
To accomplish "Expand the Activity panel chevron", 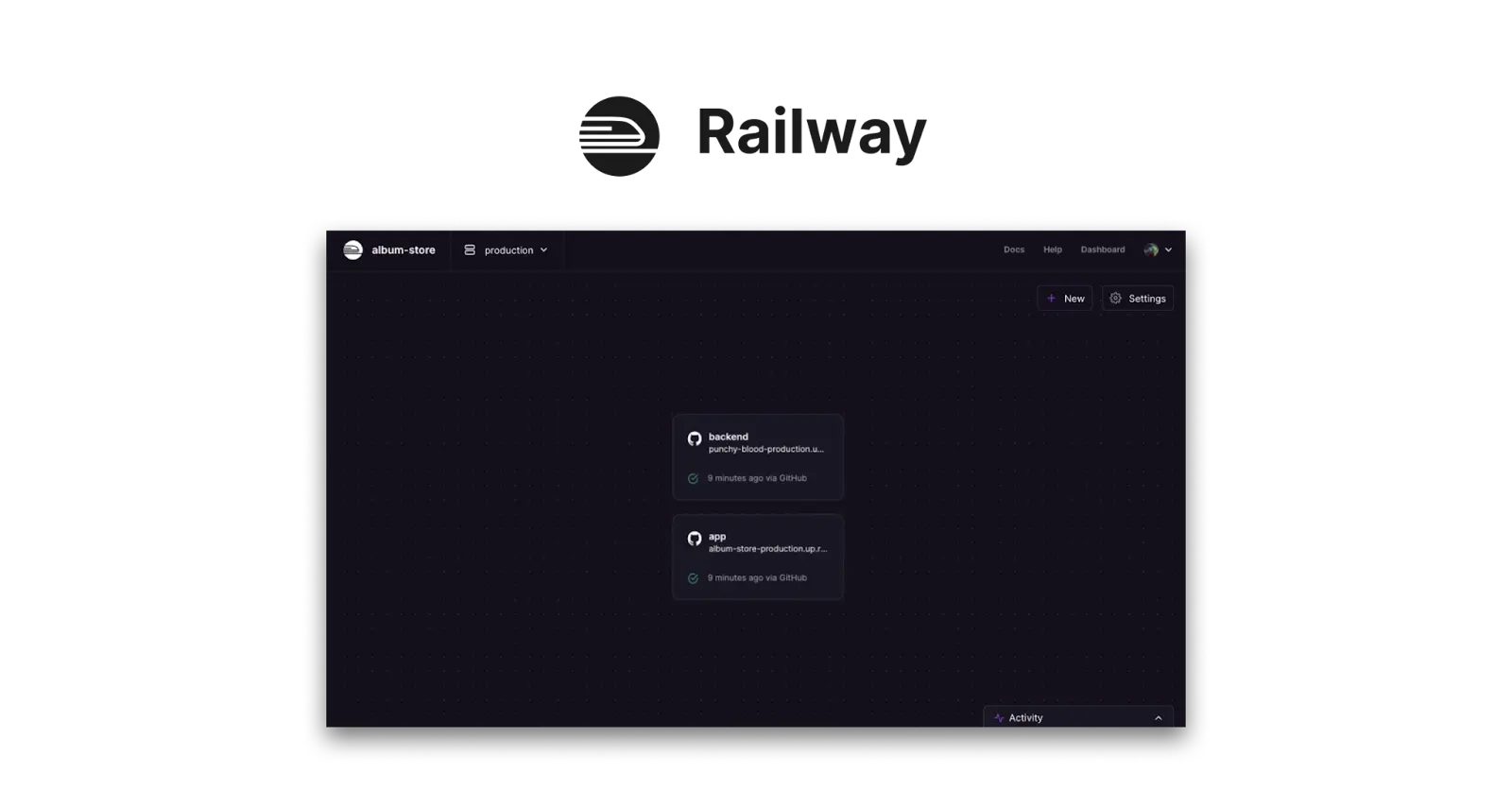I will [x=1159, y=718].
